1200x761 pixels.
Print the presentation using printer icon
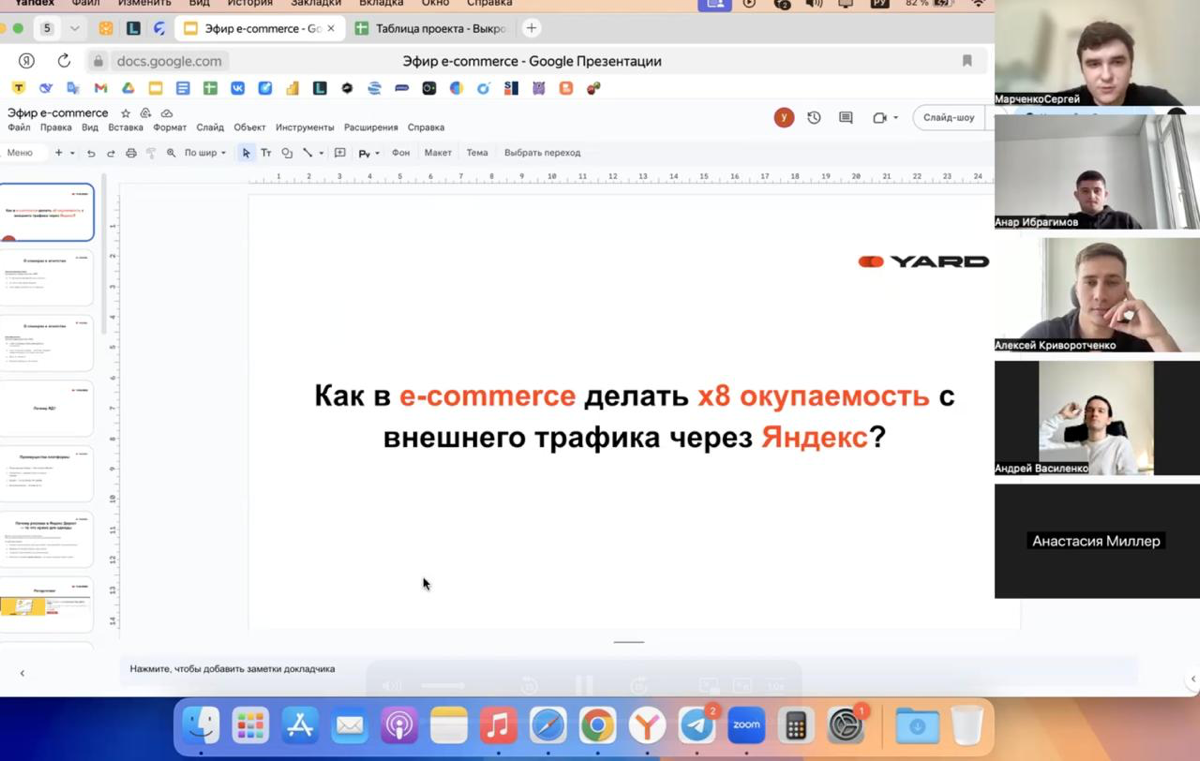(x=131, y=153)
